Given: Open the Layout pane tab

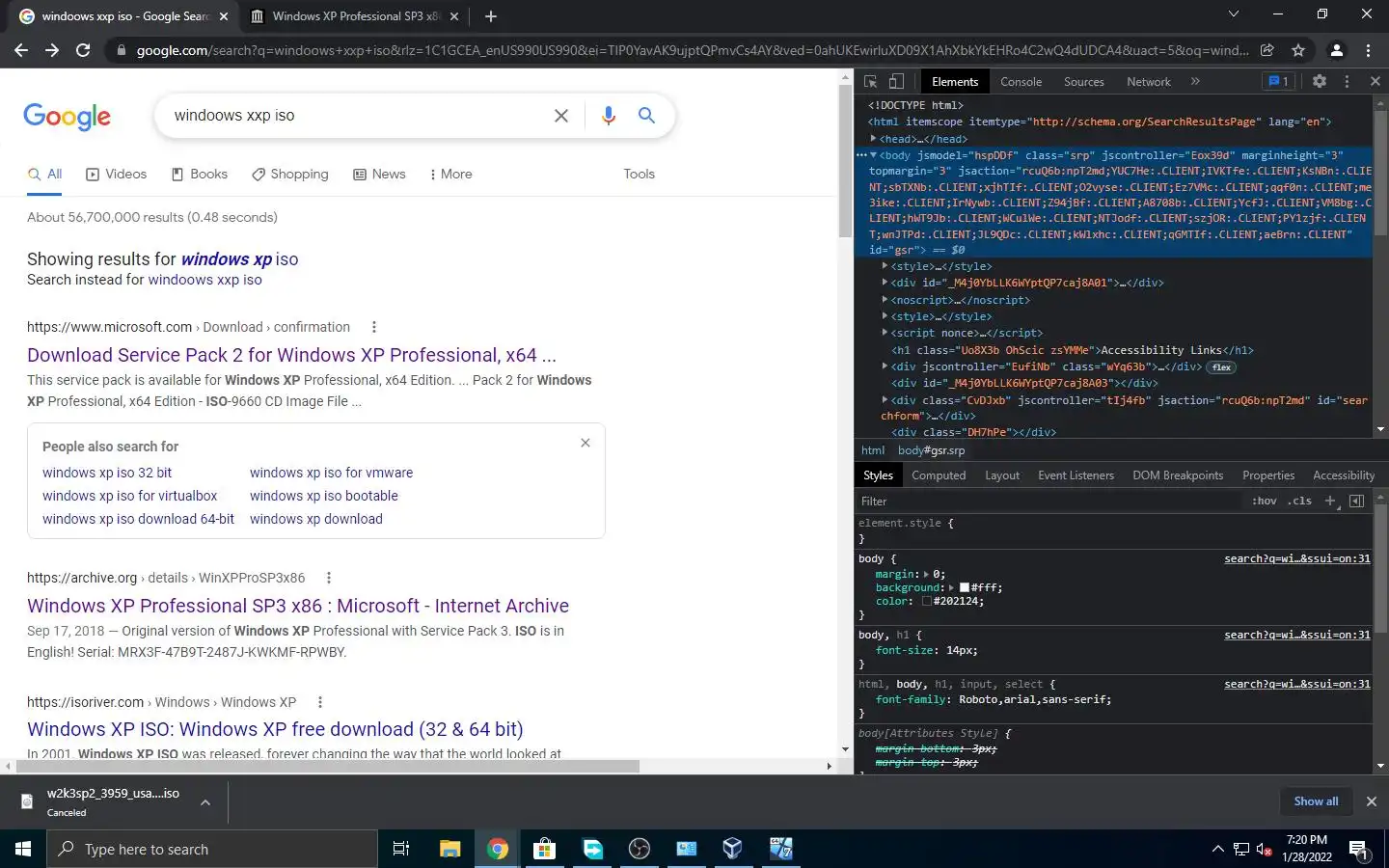Looking at the screenshot, I should [1002, 475].
